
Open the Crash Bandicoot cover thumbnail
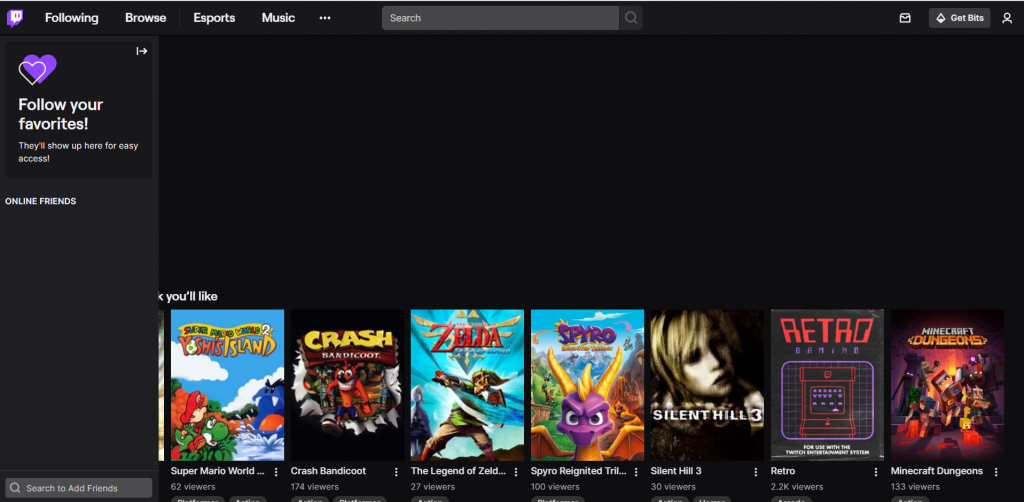pyautogui.click(x=347, y=385)
